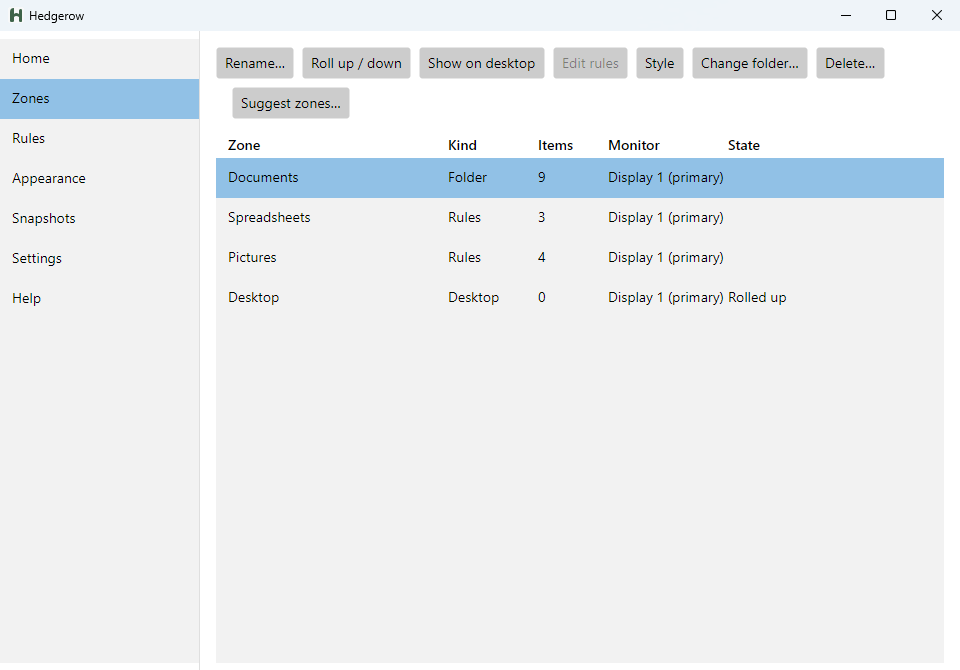Viewport: 960px width, 670px height.
Task: Go to the Rules page
Action: tap(99, 138)
